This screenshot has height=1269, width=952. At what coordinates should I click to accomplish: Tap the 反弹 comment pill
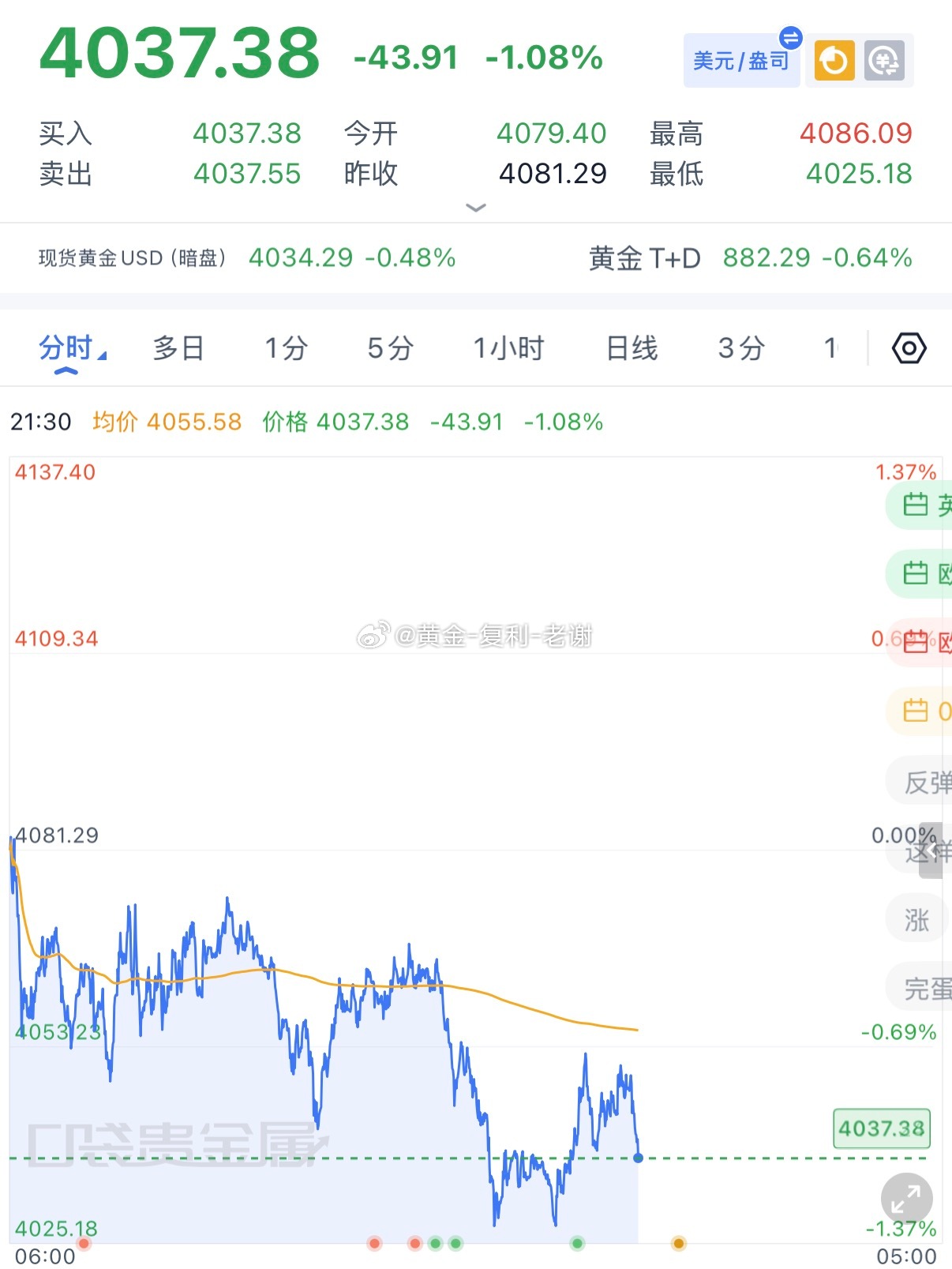920,782
